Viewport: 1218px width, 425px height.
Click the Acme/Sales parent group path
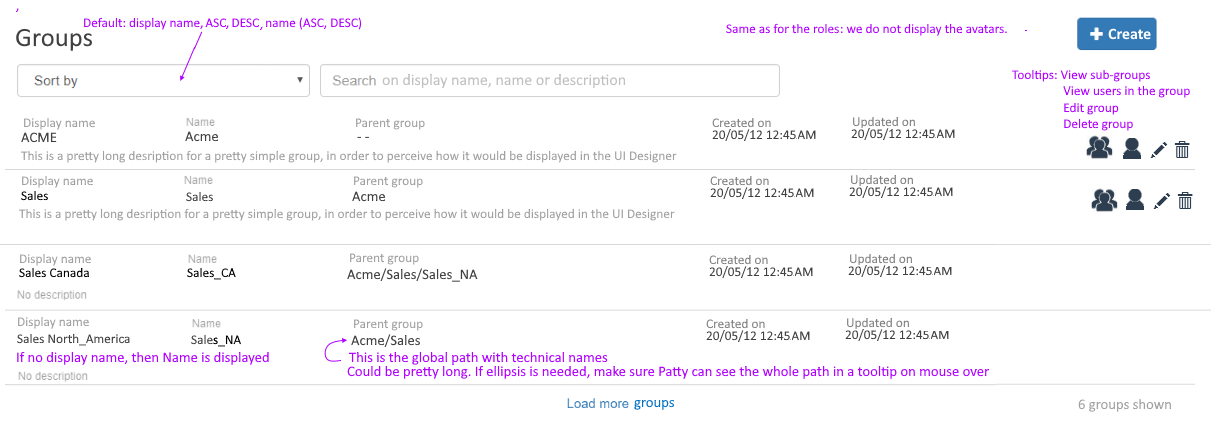click(x=386, y=340)
